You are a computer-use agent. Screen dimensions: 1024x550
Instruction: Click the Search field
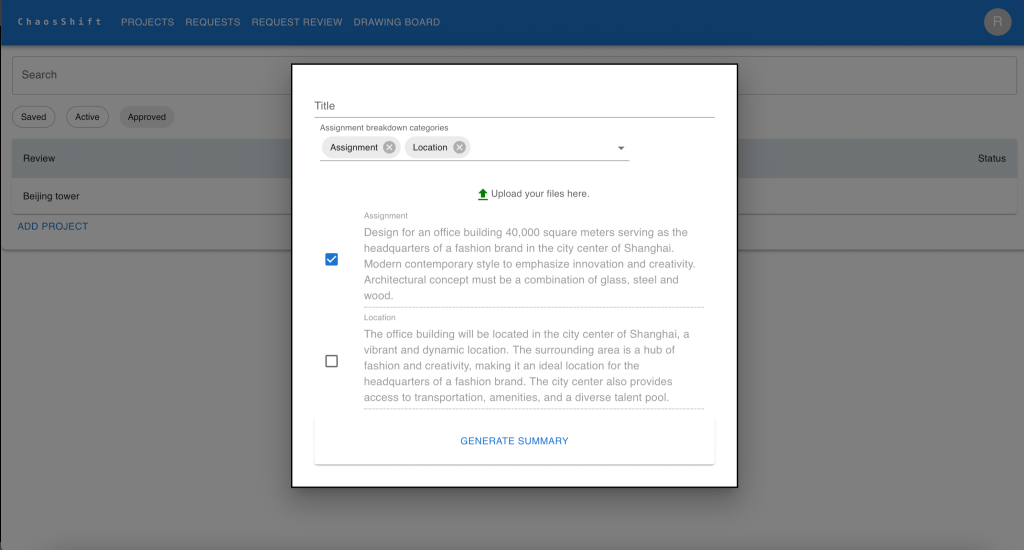tap(150, 75)
